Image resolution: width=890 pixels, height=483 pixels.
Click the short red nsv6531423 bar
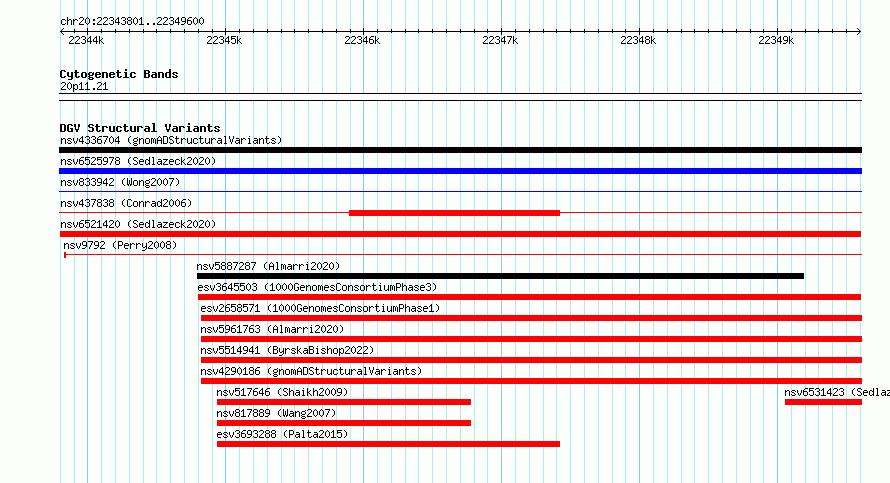coord(823,402)
